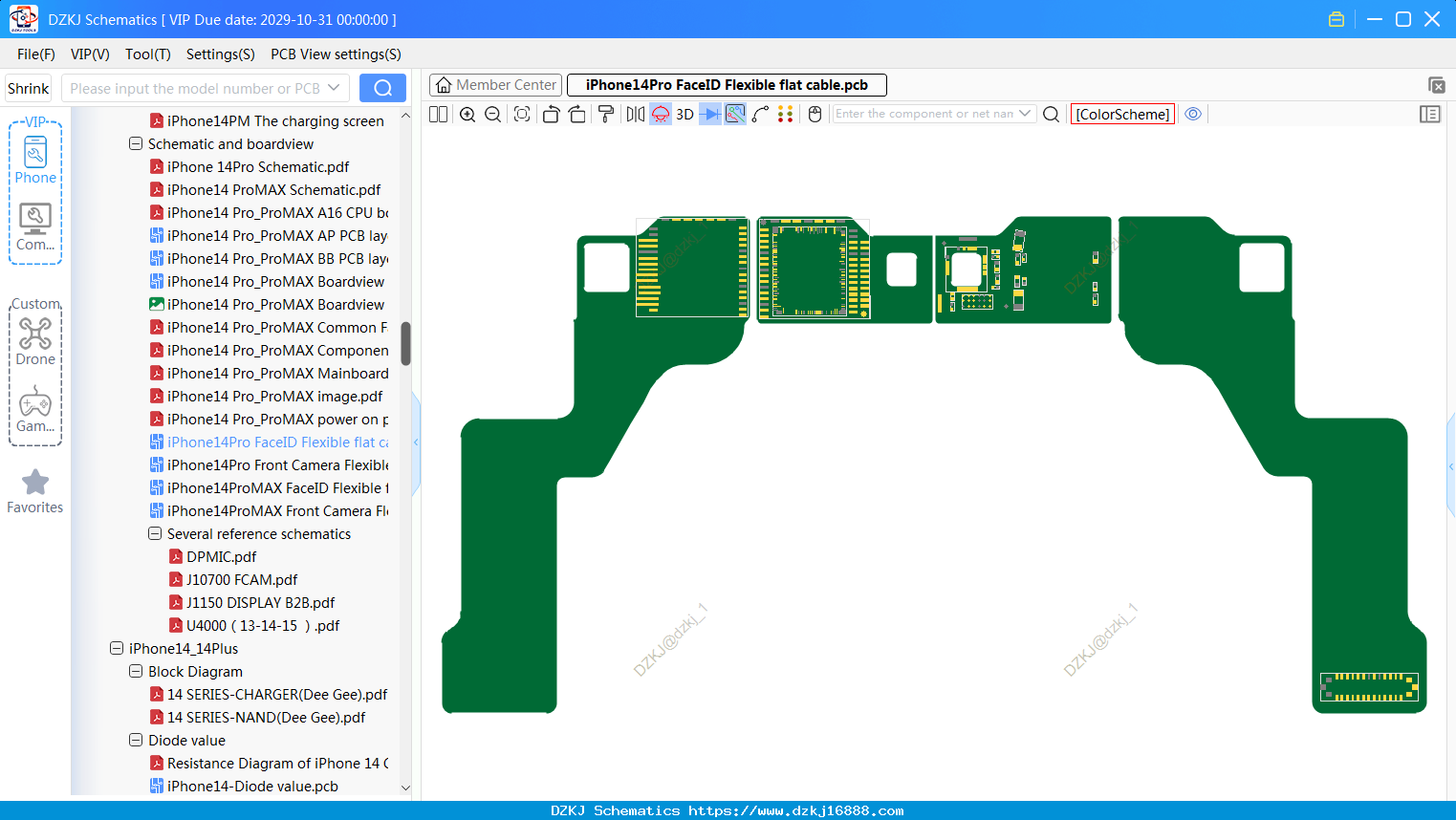Select the Computer category icon

pyautogui.click(x=35, y=227)
